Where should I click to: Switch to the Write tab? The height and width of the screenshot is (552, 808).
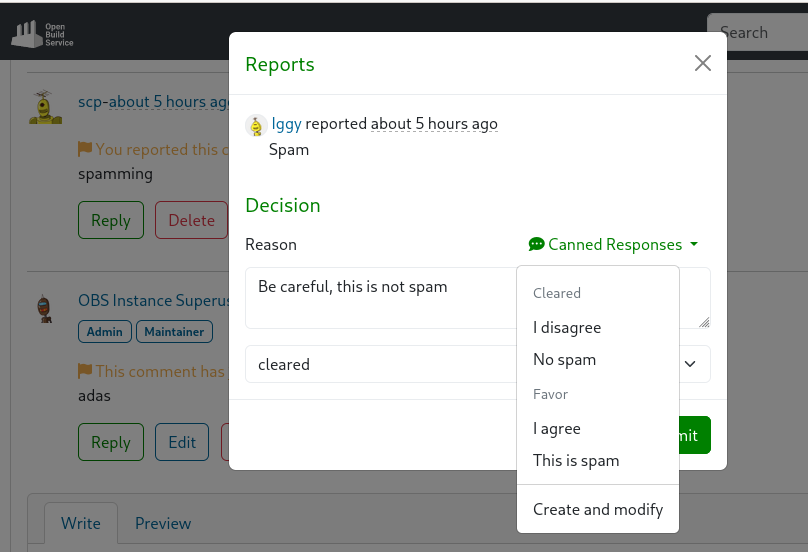point(81,523)
